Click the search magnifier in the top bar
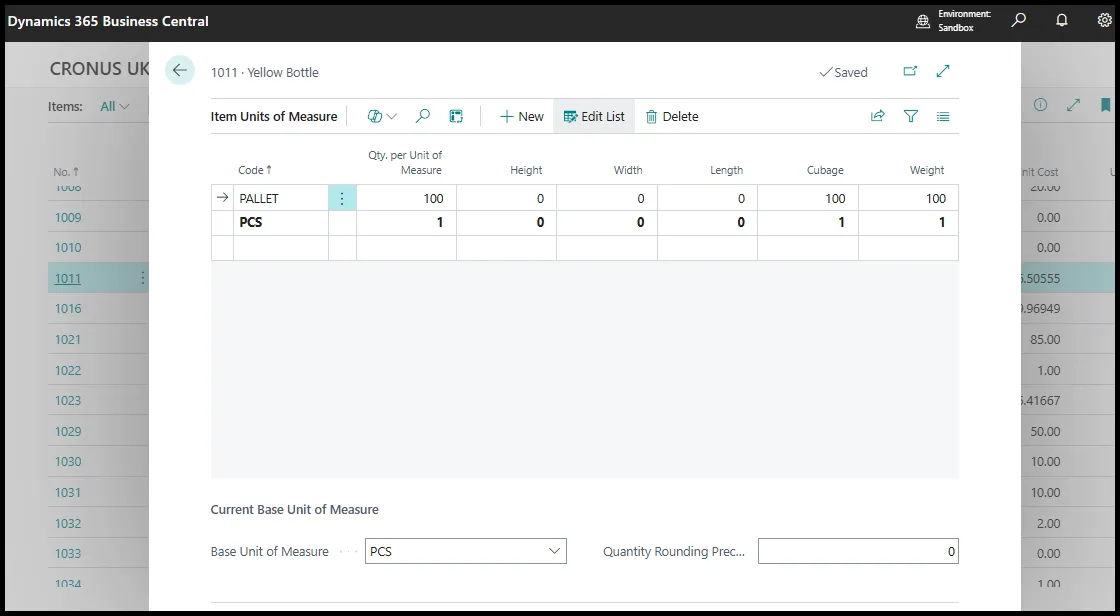The image size is (1120, 616). pos(1019,21)
